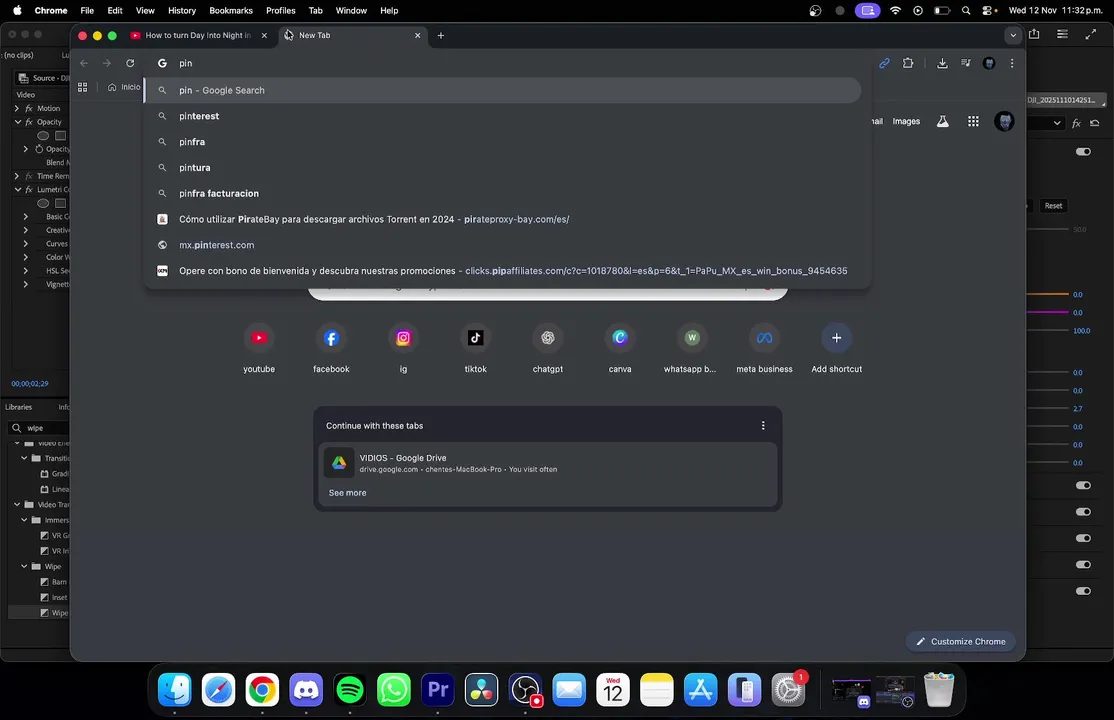Toggle the Bam wipe effect checkbox icon
This screenshot has height=720, width=1114.
[x=45, y=582]
